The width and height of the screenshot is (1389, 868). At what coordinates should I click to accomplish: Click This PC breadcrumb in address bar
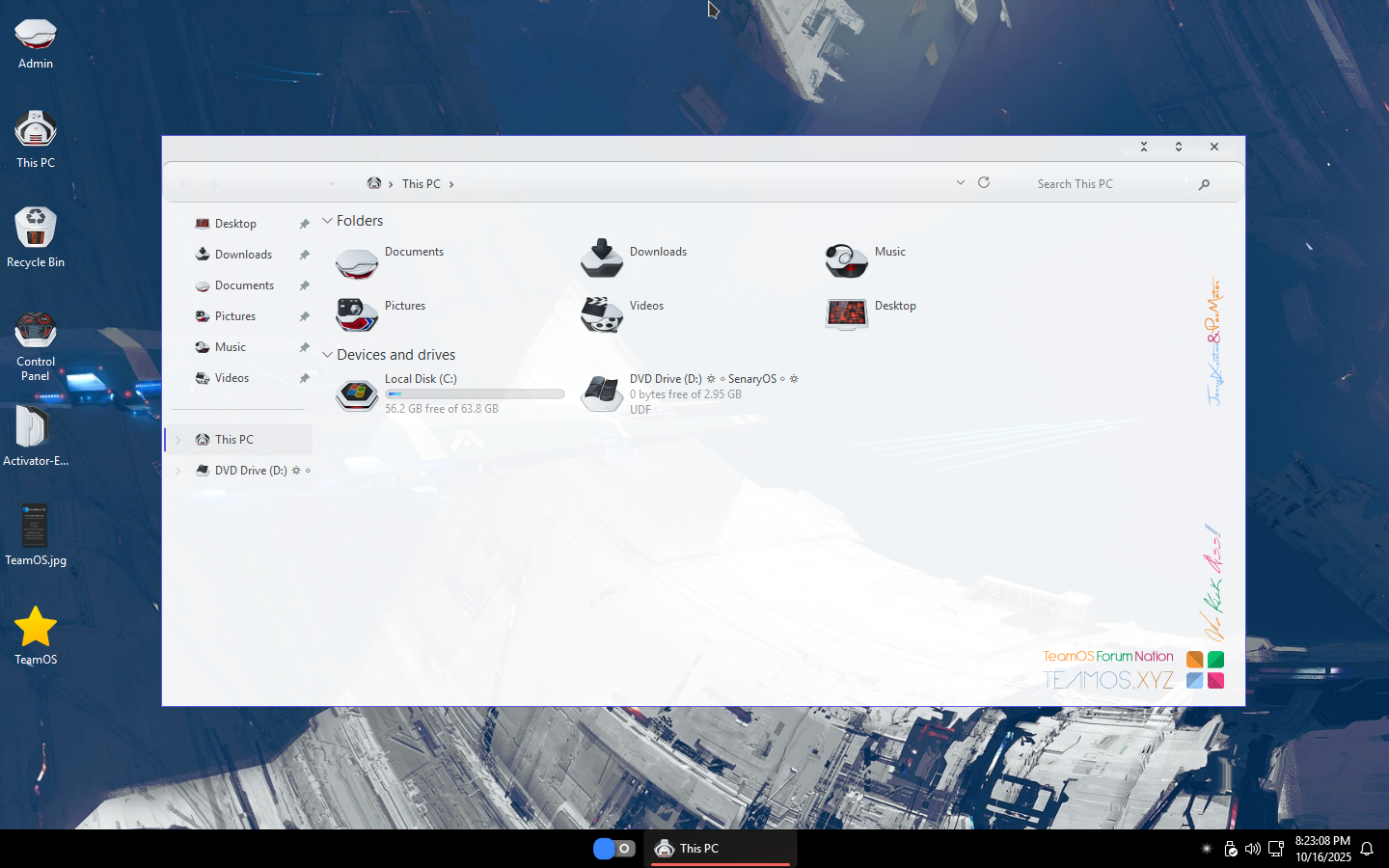[x=421, y=184]
